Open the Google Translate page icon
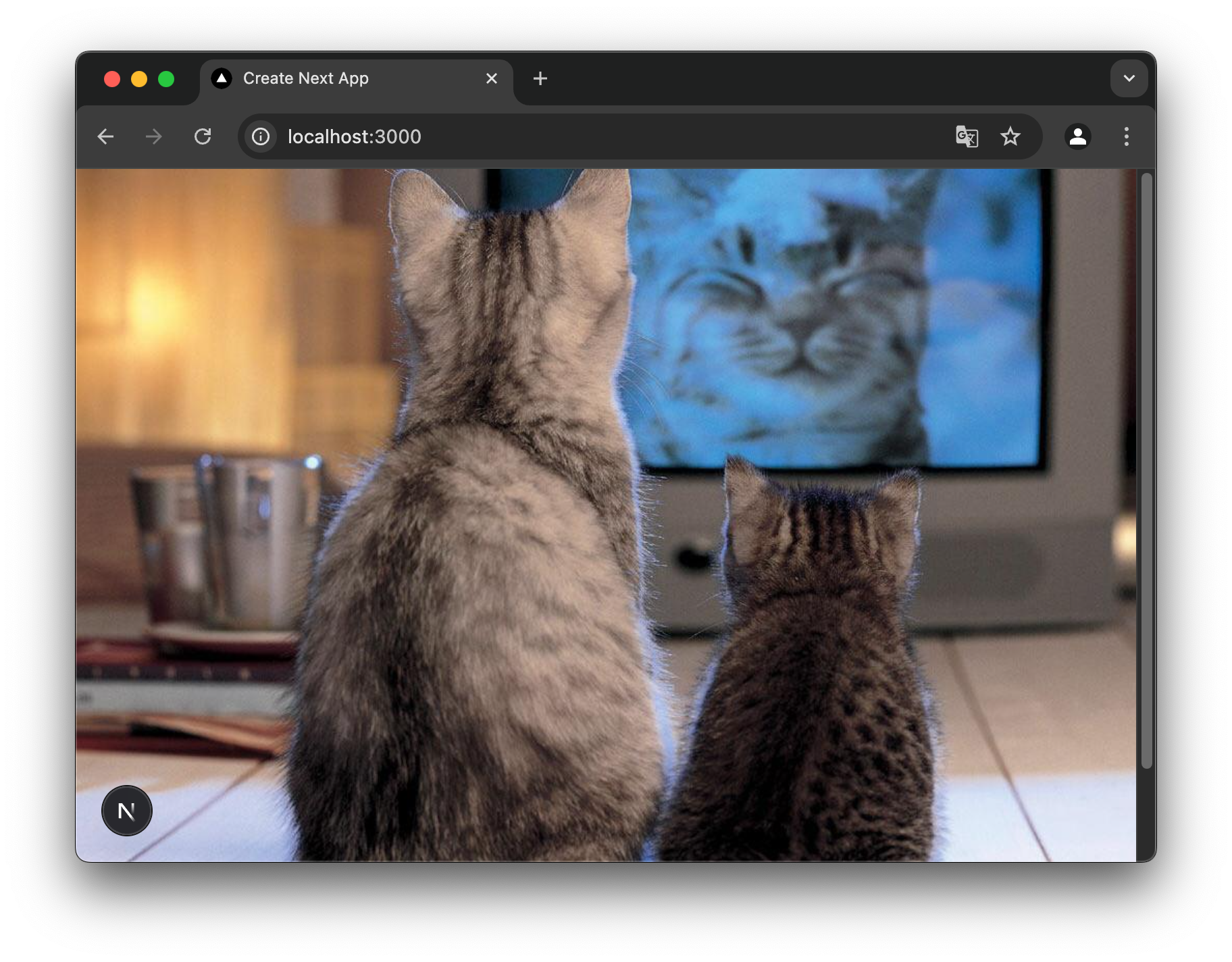The width and height of the screenshot is (1232, 962). pos(966,136)
